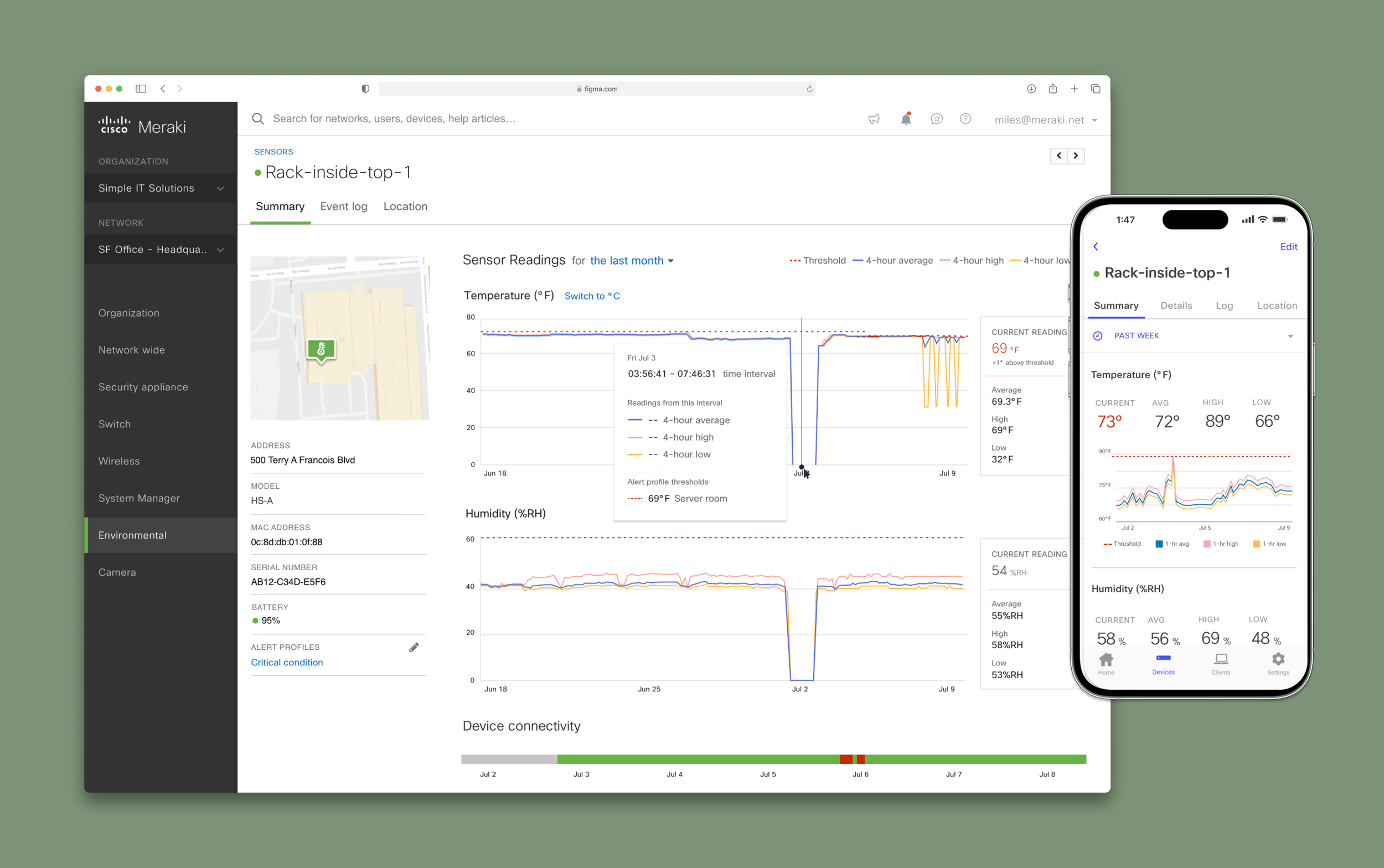The width and height of the screenshot is (1384, 868).
Task: Toggle the 1-hr low legend on phone
Action: [x=1269, y=544]
